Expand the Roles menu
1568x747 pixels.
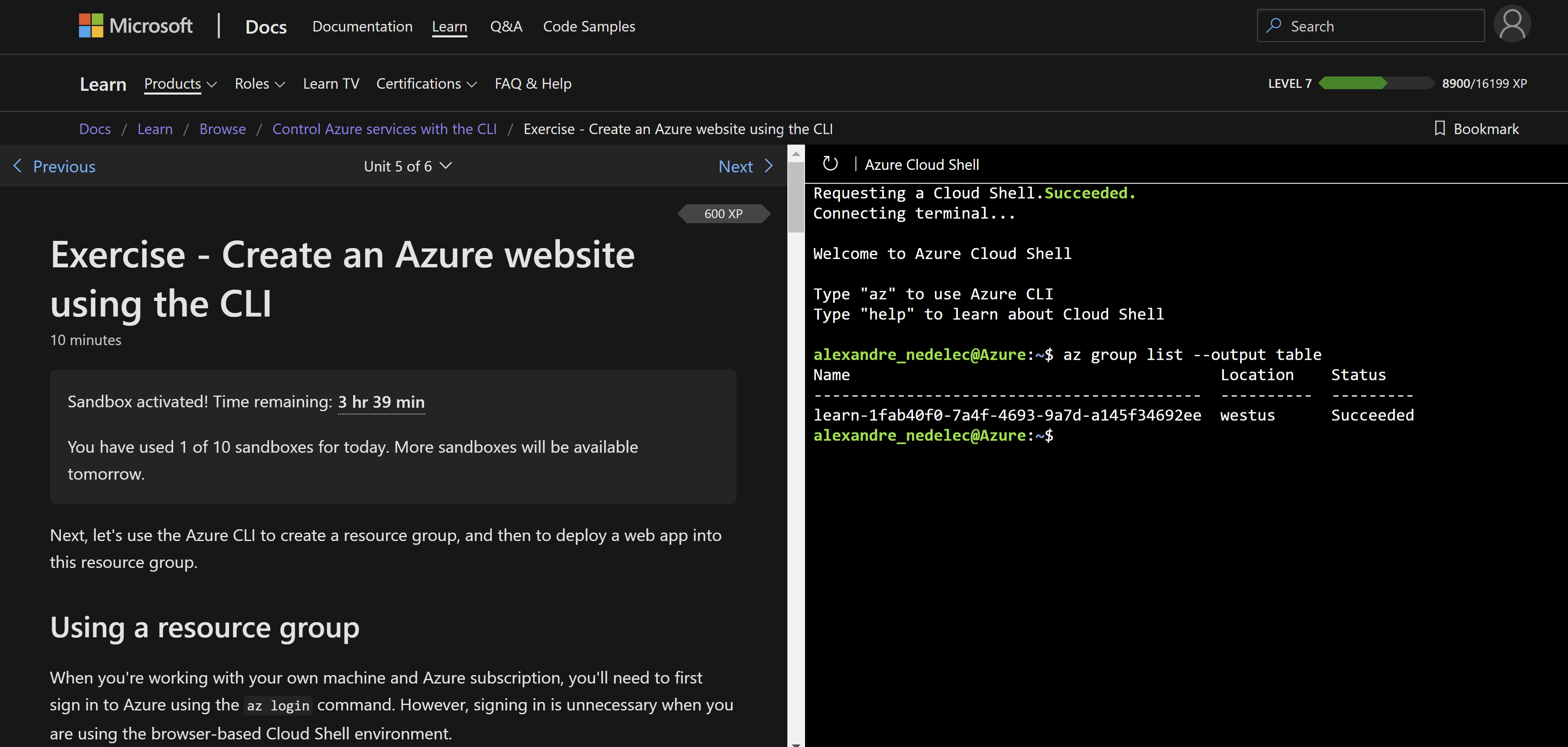click(x=259, y=83)
